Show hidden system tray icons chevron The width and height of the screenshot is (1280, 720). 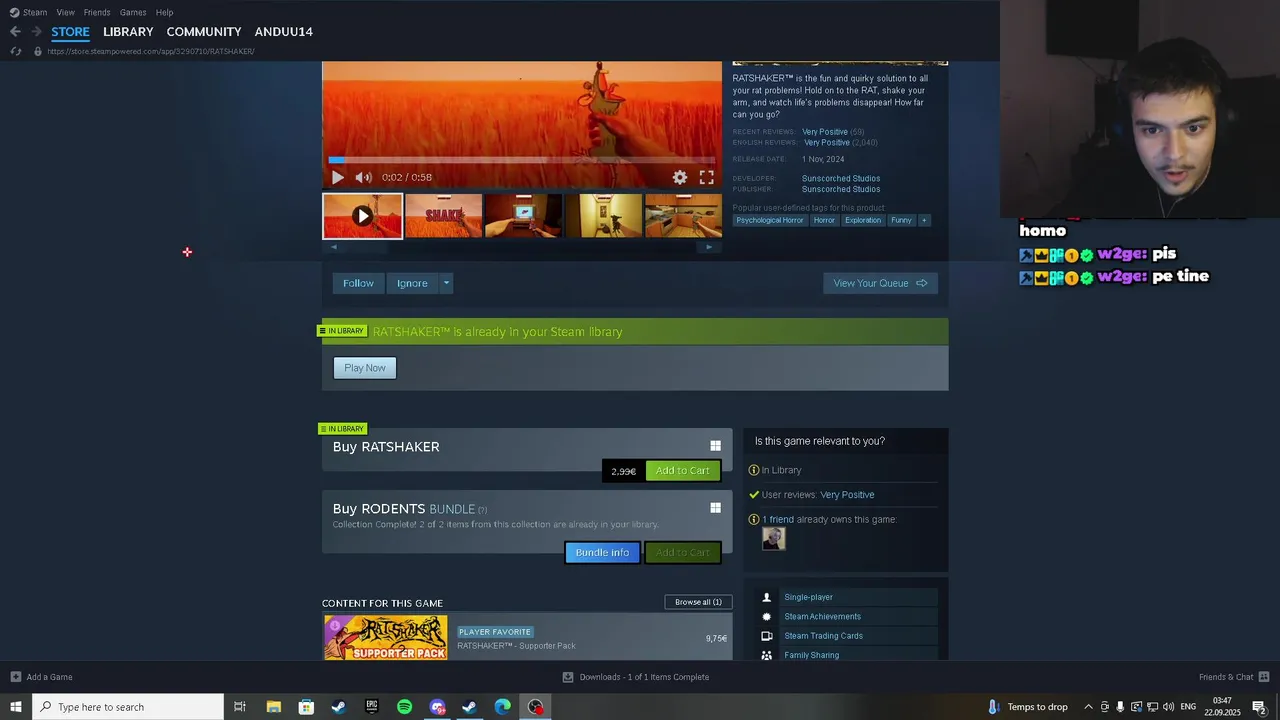coord(1088,707)
